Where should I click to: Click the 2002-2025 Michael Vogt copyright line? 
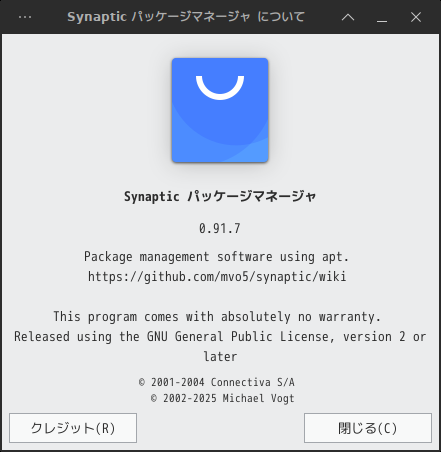(x=223, y=398)
